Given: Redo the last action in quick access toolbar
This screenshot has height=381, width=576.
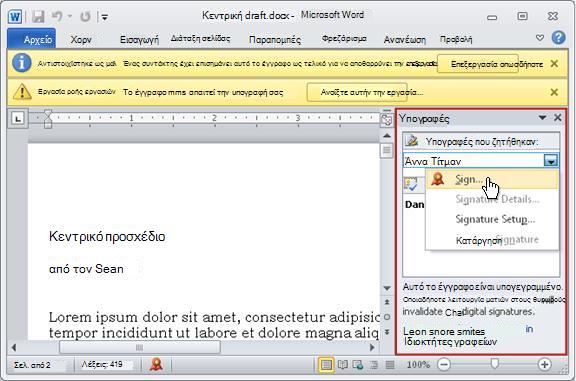Looking at the screenshot, I should 86,17.
